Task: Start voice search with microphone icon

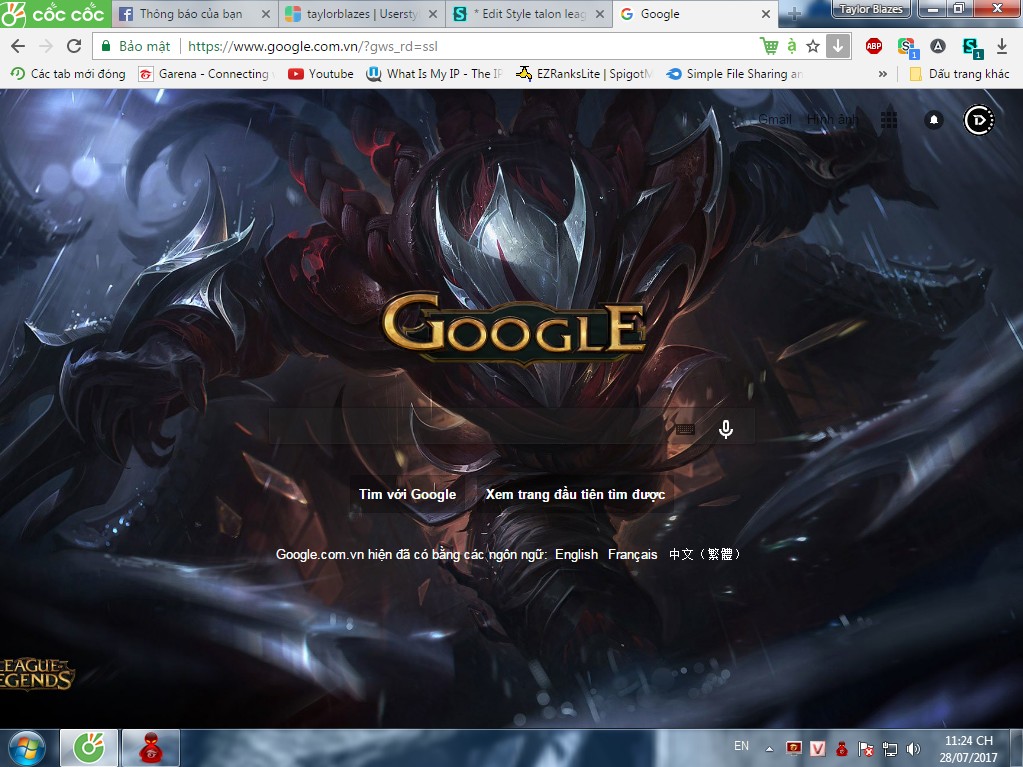Action: 725,429
